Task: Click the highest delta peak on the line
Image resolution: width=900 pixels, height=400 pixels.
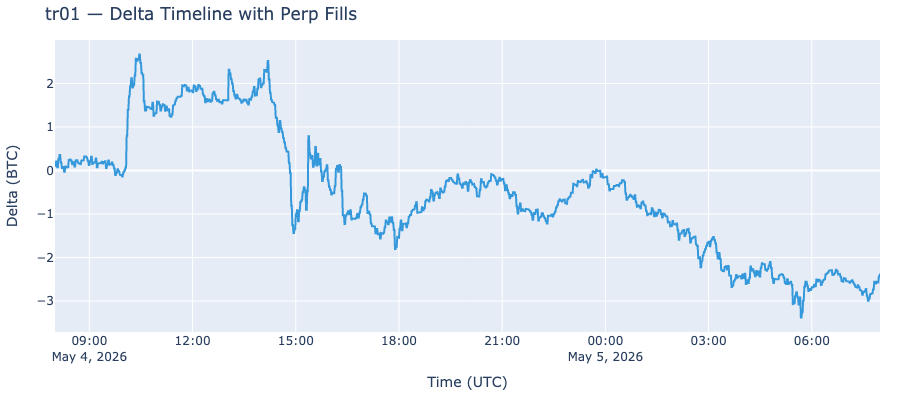Action: coord(139,55)
